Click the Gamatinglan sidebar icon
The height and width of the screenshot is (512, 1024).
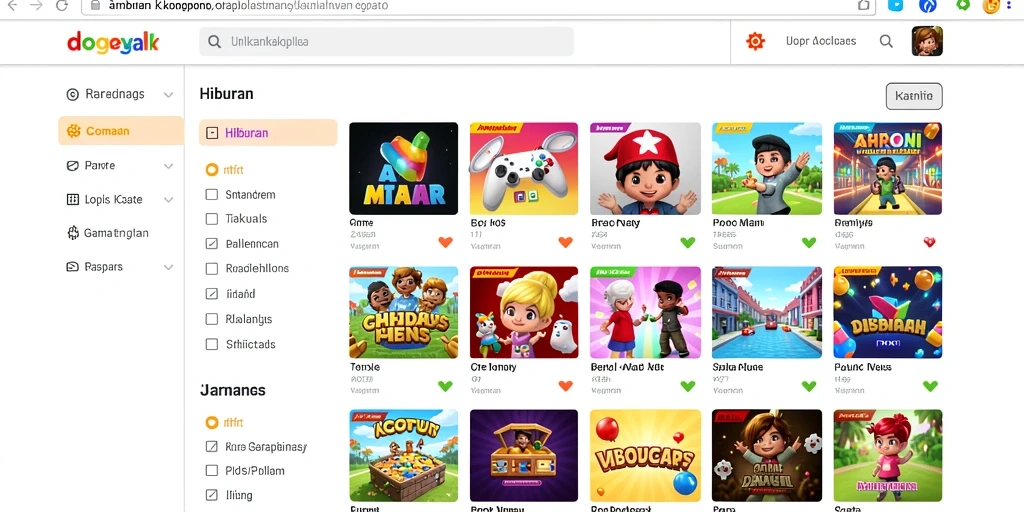[x=73, y=233]
